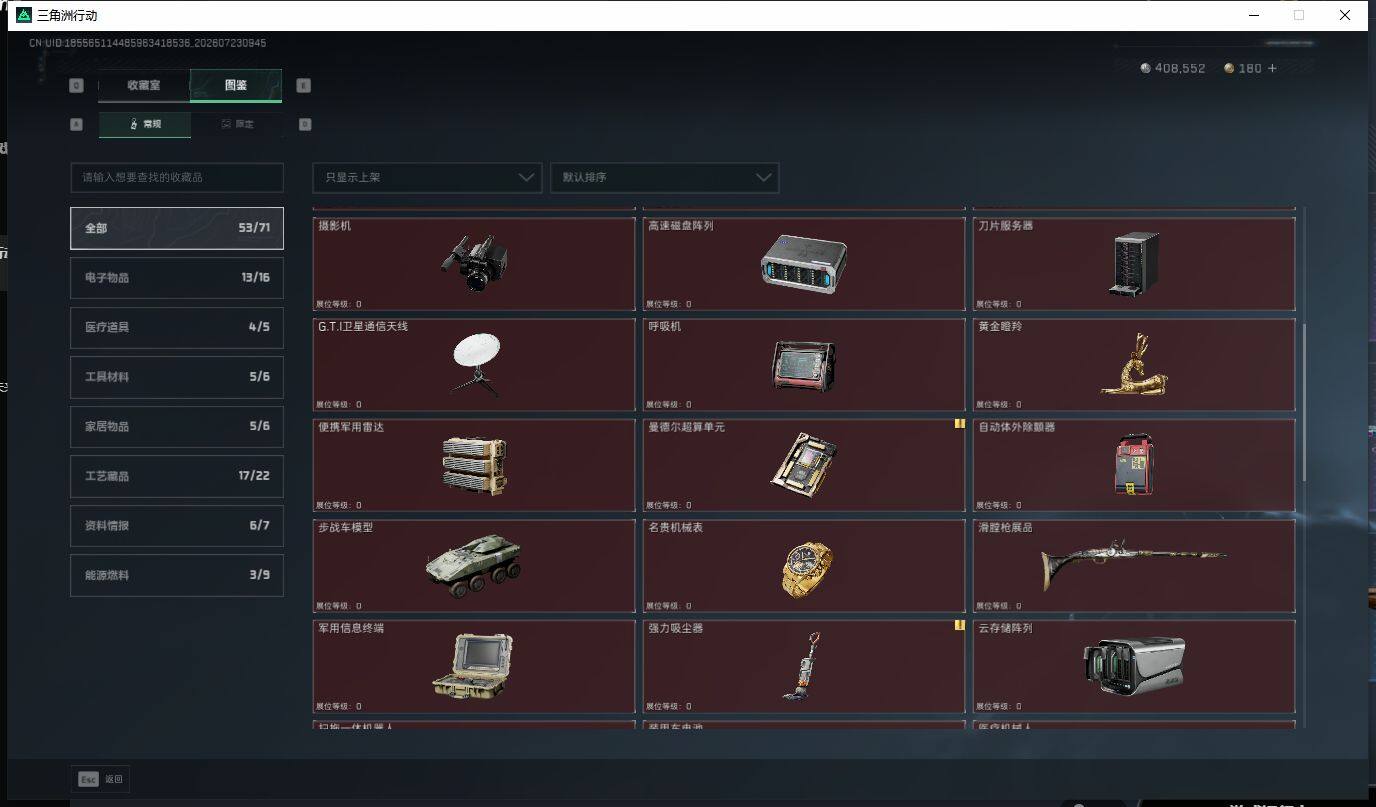Image resolution: width=1376 pixels, height=807 pixels.
Task: Click the Esc 返回 back button
Action: coord(100,779)
